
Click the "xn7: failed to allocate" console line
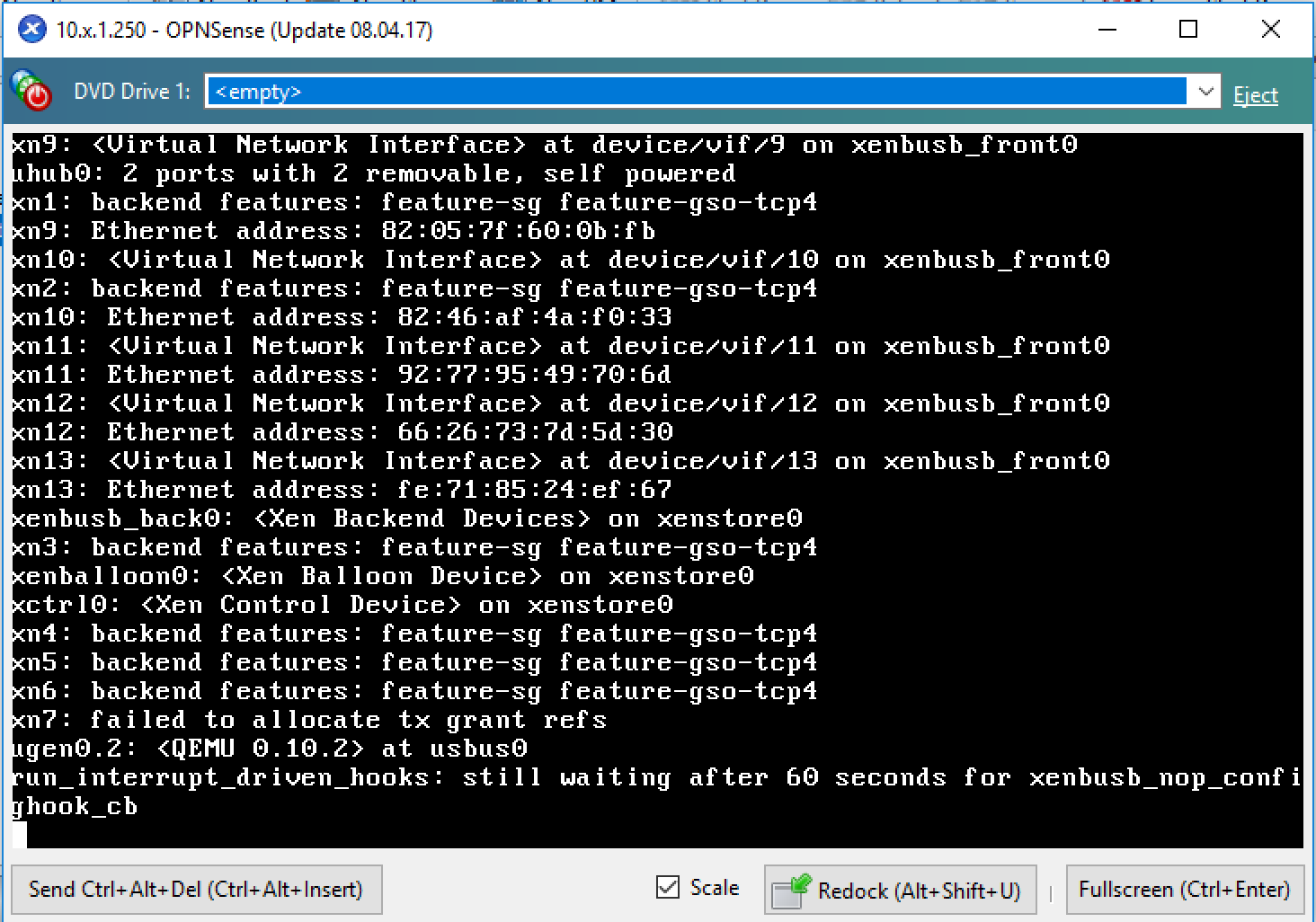pyautogui.click(x=309, y=720)
